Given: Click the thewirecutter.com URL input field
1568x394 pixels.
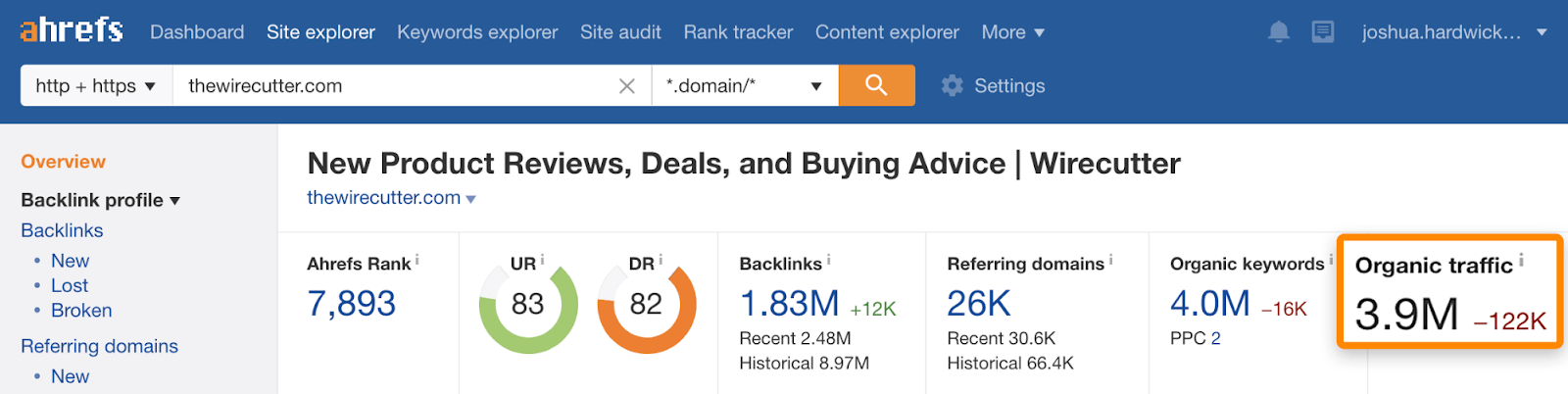Looking at the screenshot, I should click(x=392, y=86).
